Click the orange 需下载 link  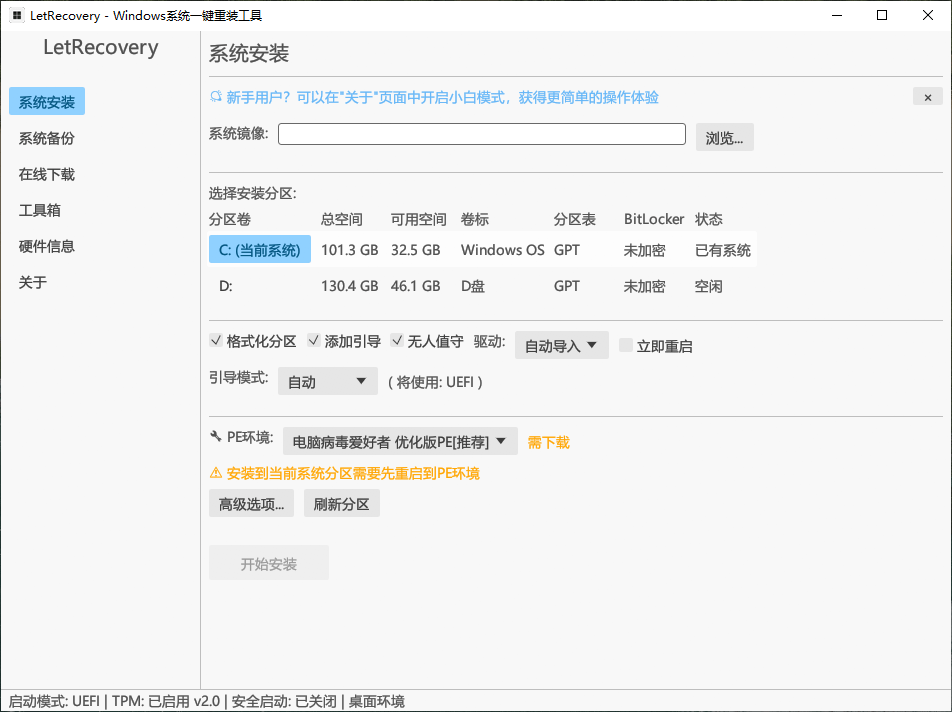click(548, 442)
